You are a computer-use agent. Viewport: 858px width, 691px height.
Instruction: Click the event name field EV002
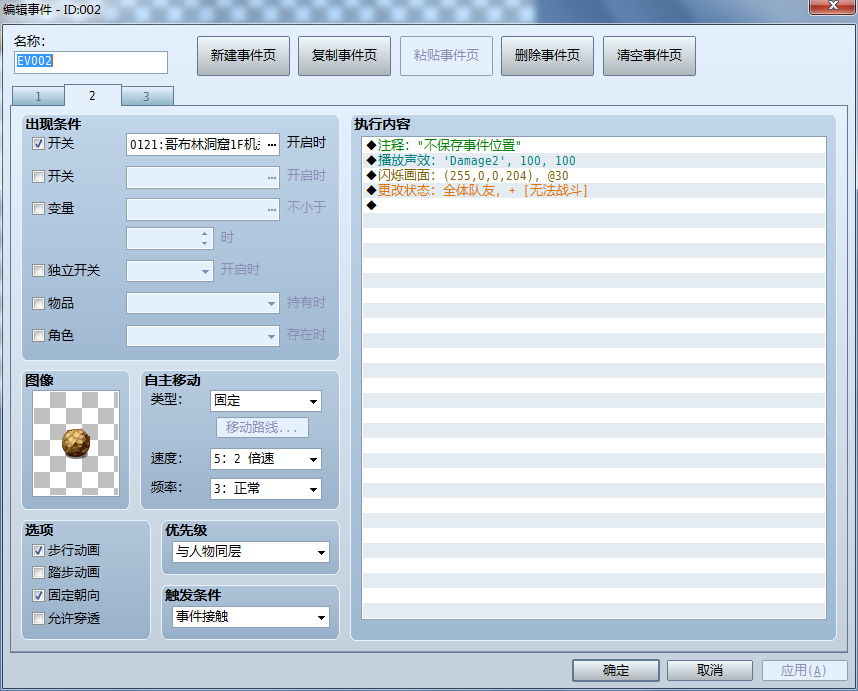tap(91, 62)
